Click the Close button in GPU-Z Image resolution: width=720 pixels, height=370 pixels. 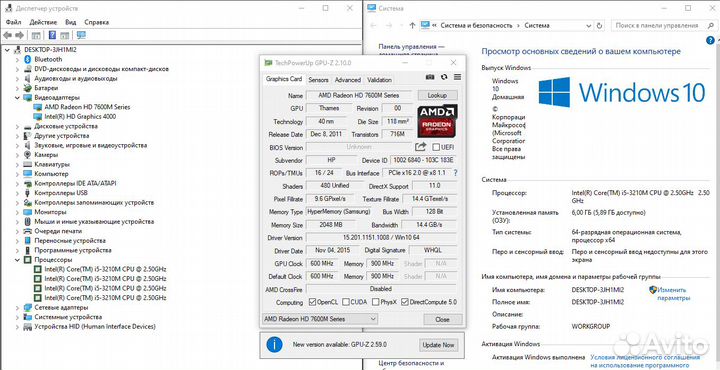443,319
